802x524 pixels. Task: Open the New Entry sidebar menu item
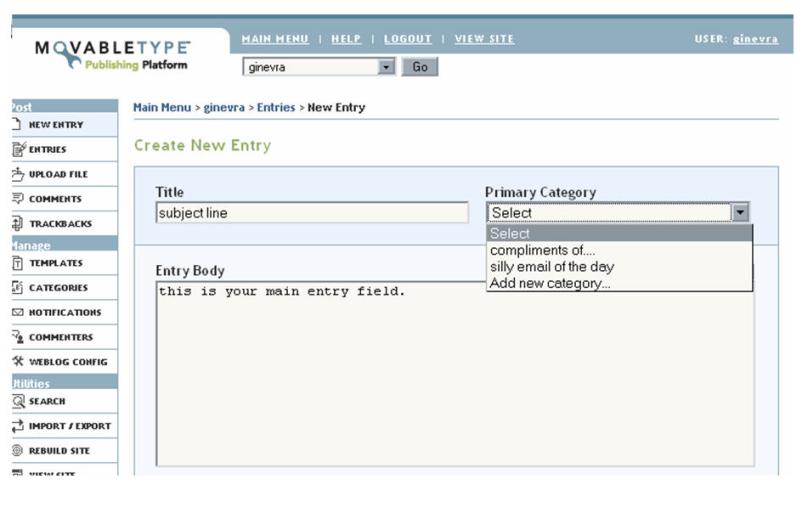coord(64,124)
